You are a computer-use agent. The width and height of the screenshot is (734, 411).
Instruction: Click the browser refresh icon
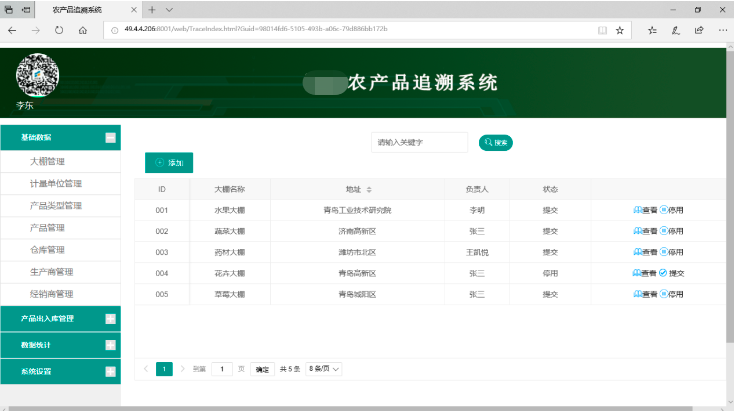tap(59, 30)
